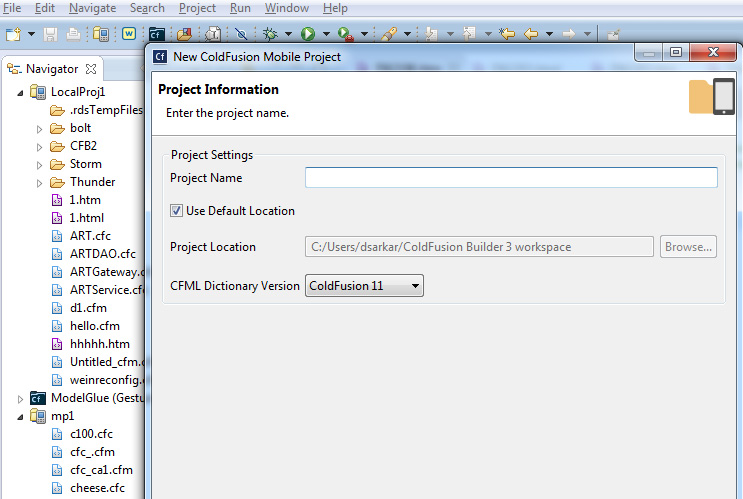Expand the ModelGlue project node

pyautogui.click(x=20, y=399)
